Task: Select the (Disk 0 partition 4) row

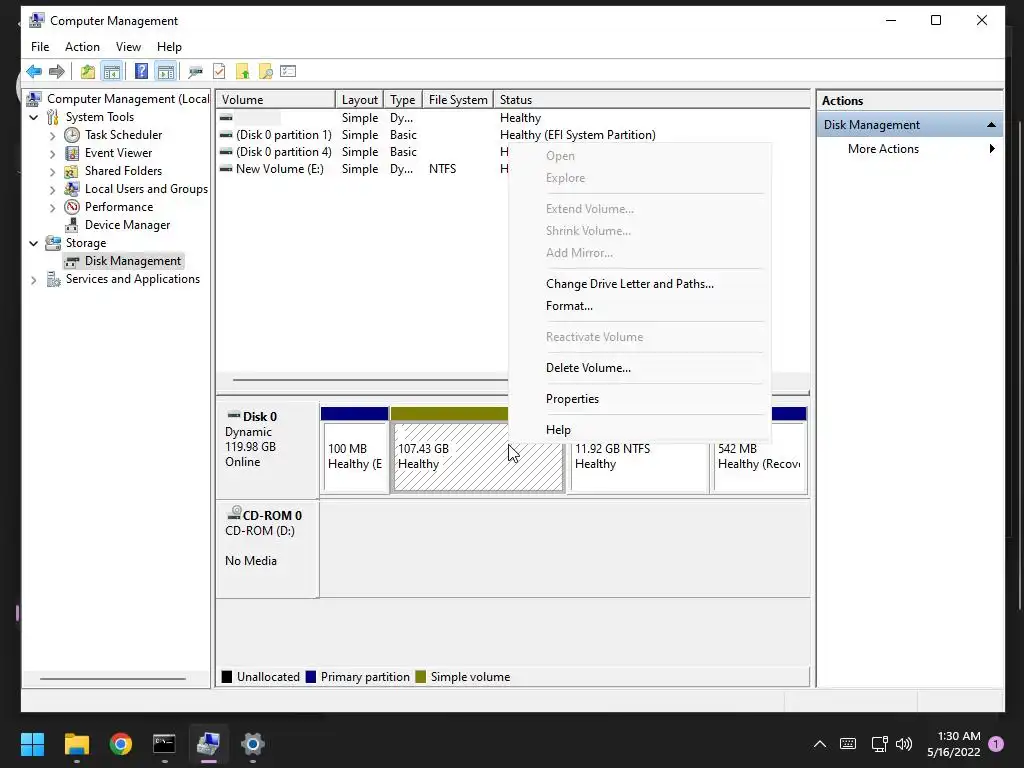Action: pyautogui.click(x=283, y=152)
